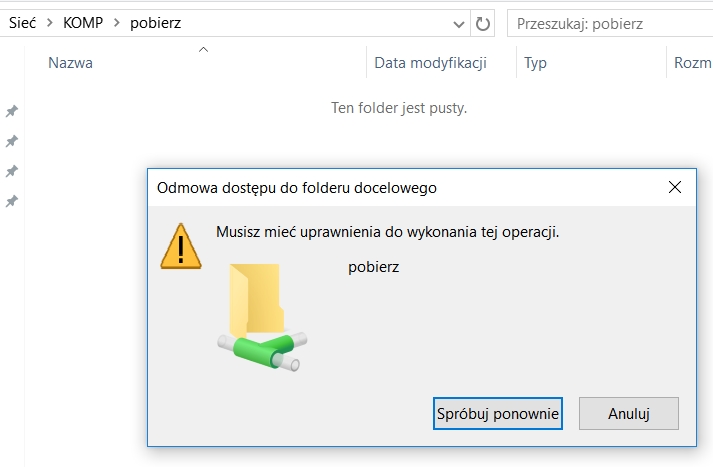This screenshot has height=467, width=713.
Task: Sort by the Nazwa column header
Action: 70,63
